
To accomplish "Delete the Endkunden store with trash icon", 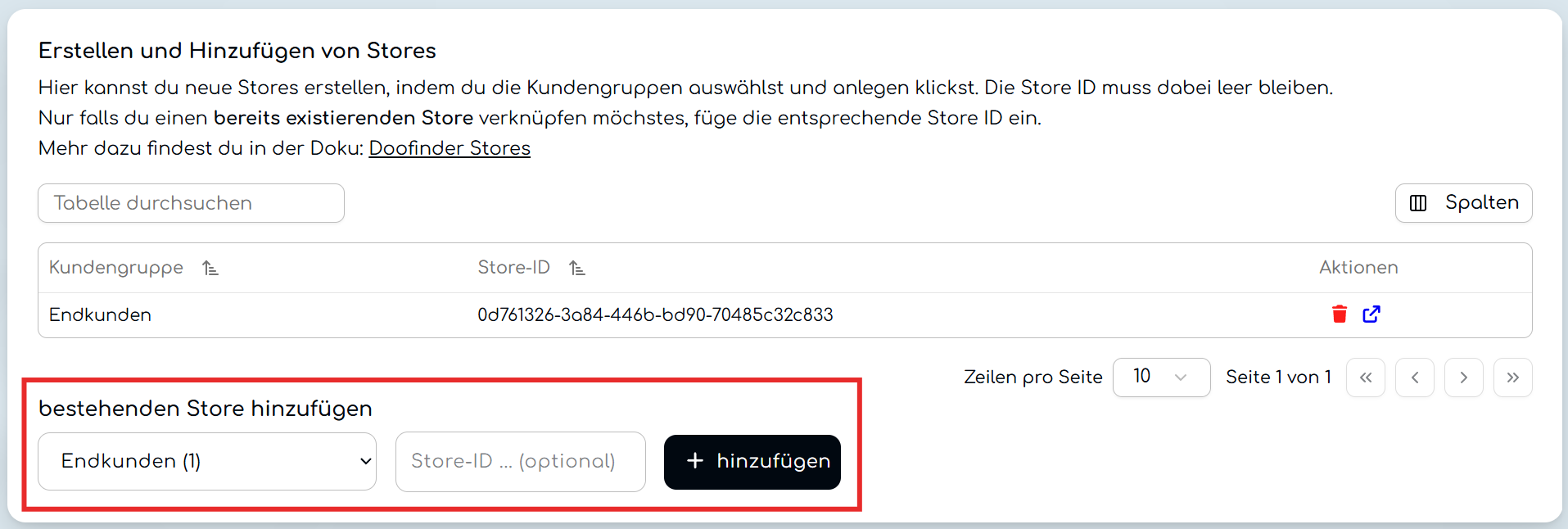I will (1340, 314).
